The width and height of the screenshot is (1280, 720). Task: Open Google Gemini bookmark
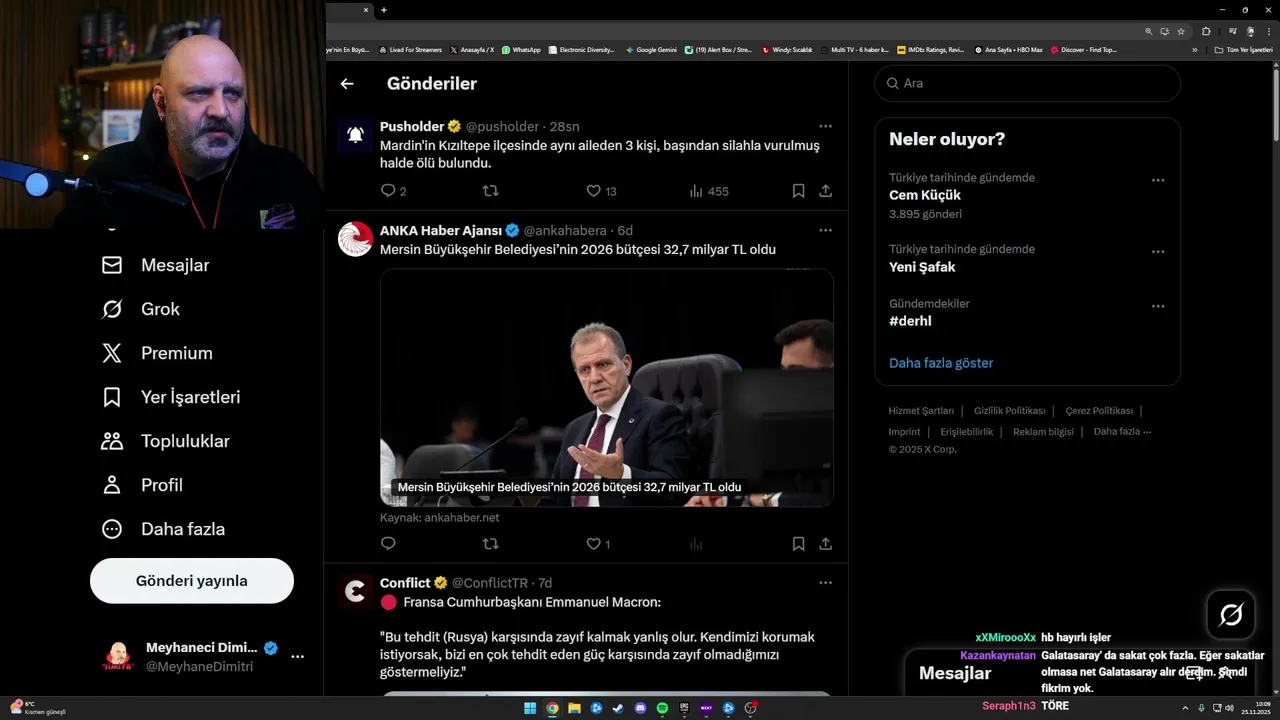tap(651, 49)
